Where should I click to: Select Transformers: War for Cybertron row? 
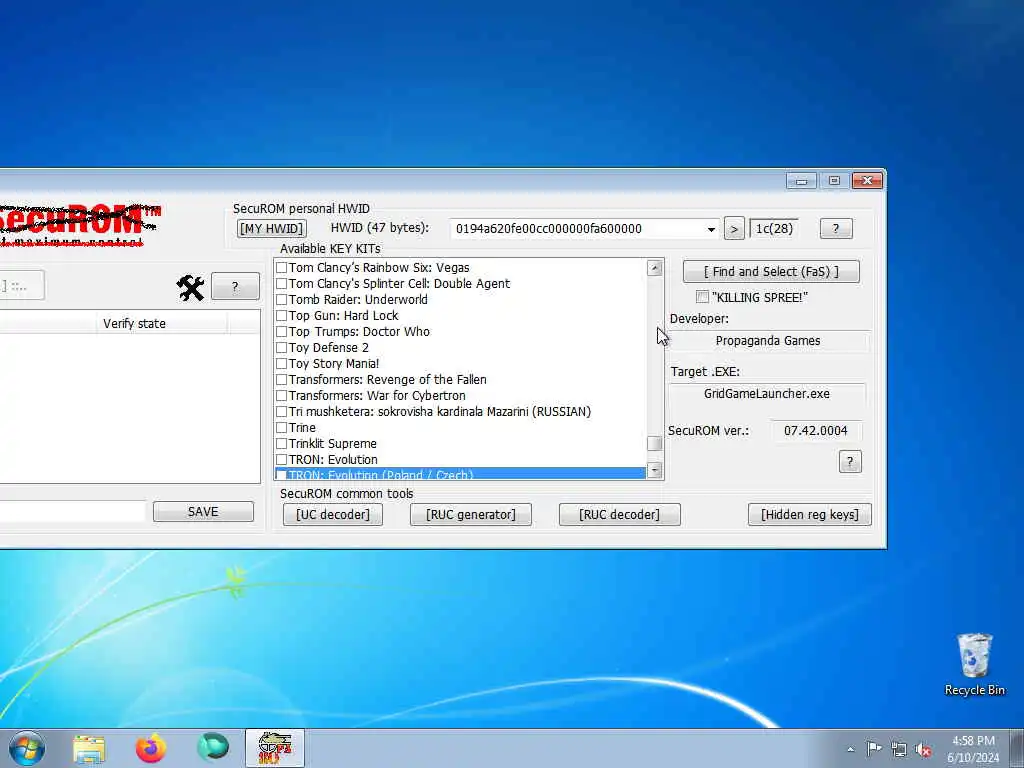pyautogui.click(x=460, y=395)
